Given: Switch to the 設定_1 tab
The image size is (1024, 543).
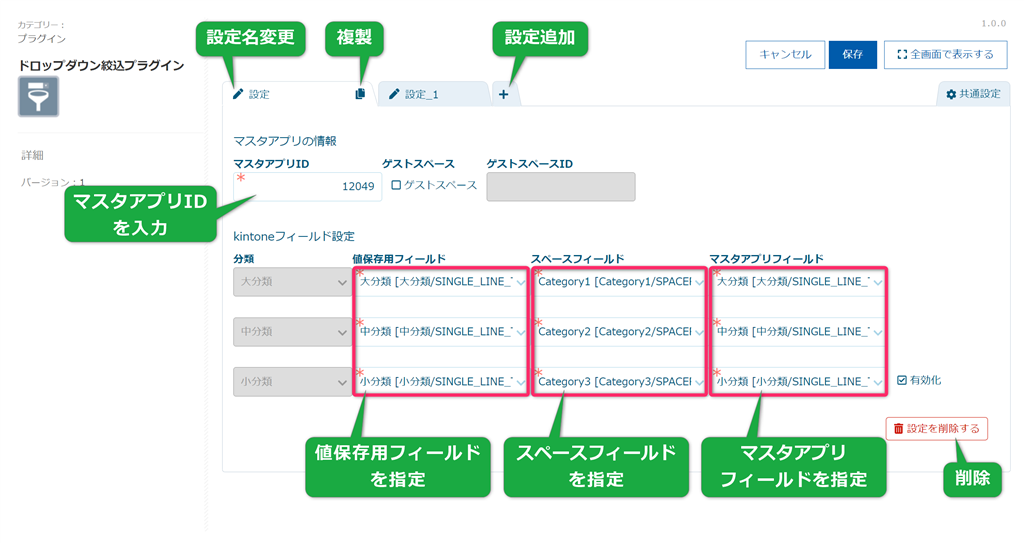Looking at the screenshot, I should click(433, 94).
